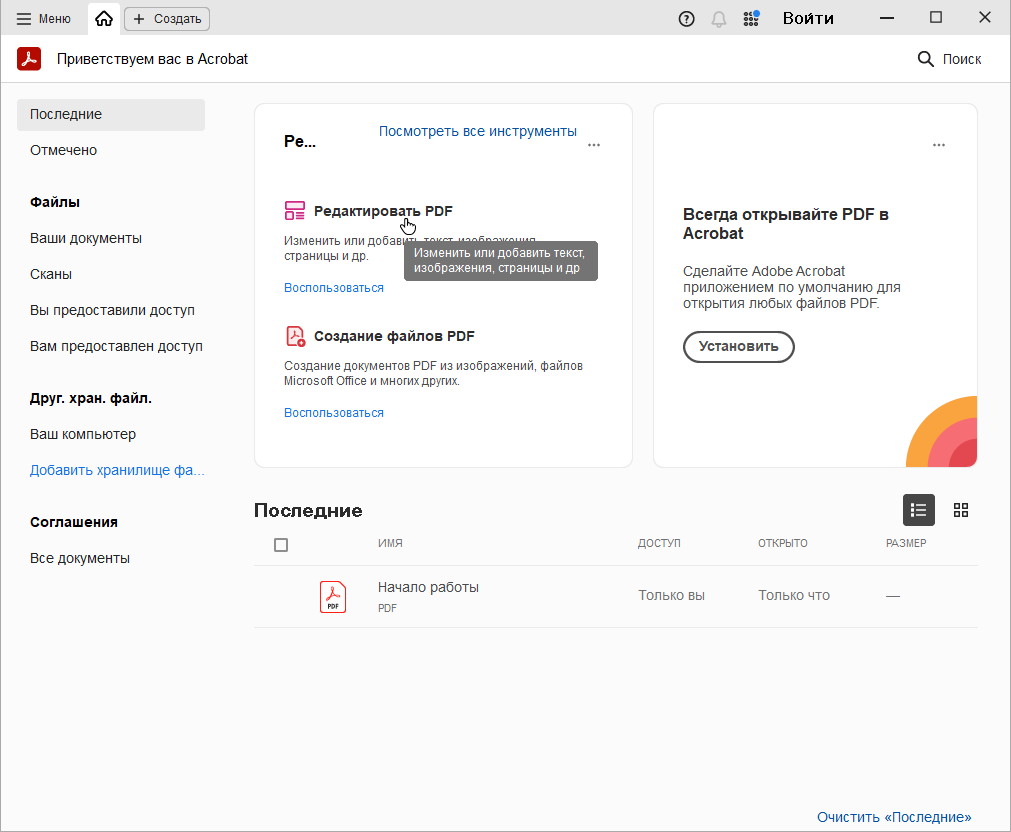Select Последние in the sidebar
This screenshot has width=1011, height=832.
point(111,114)
